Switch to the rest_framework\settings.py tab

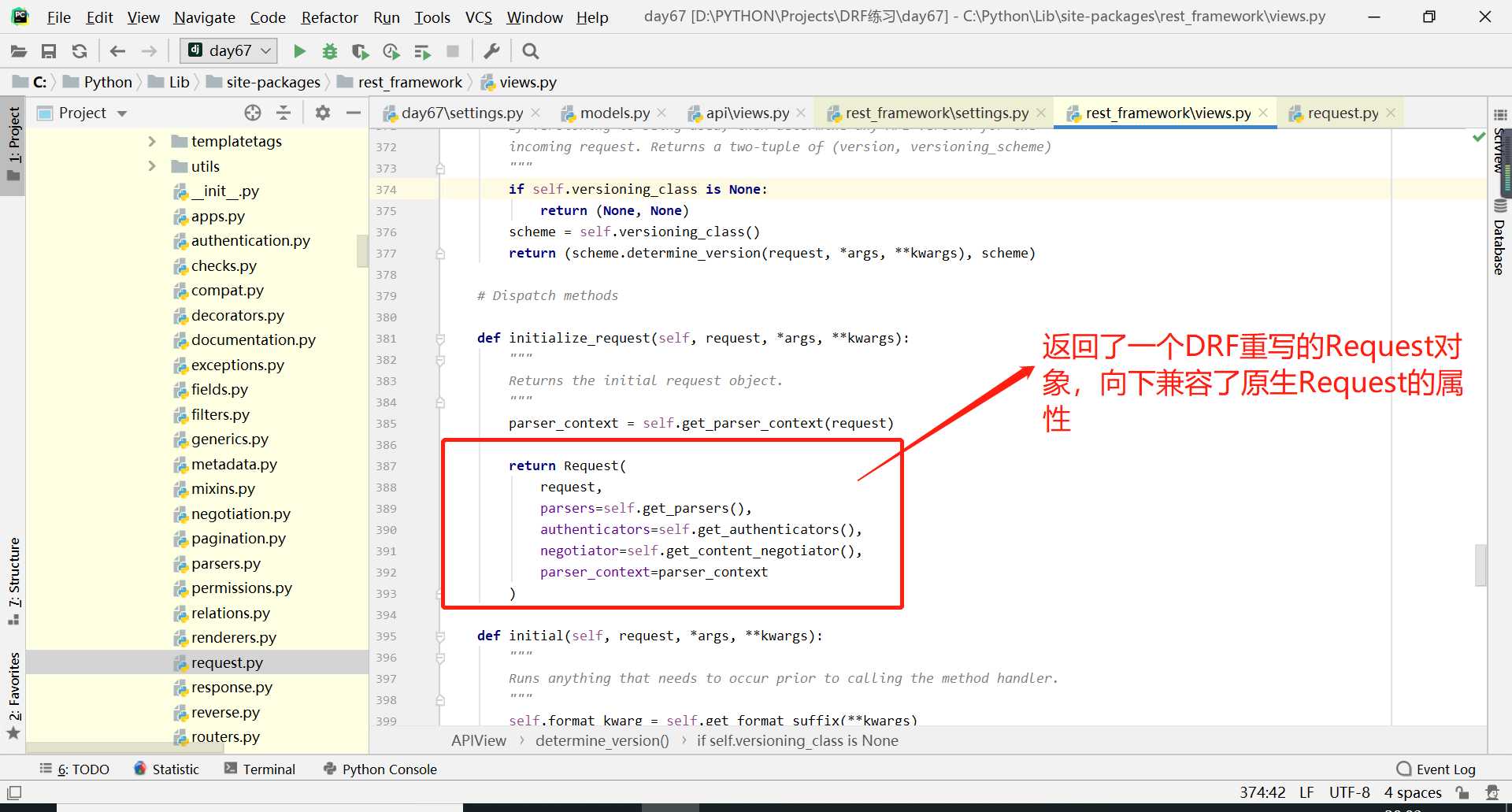coord(936,113)
